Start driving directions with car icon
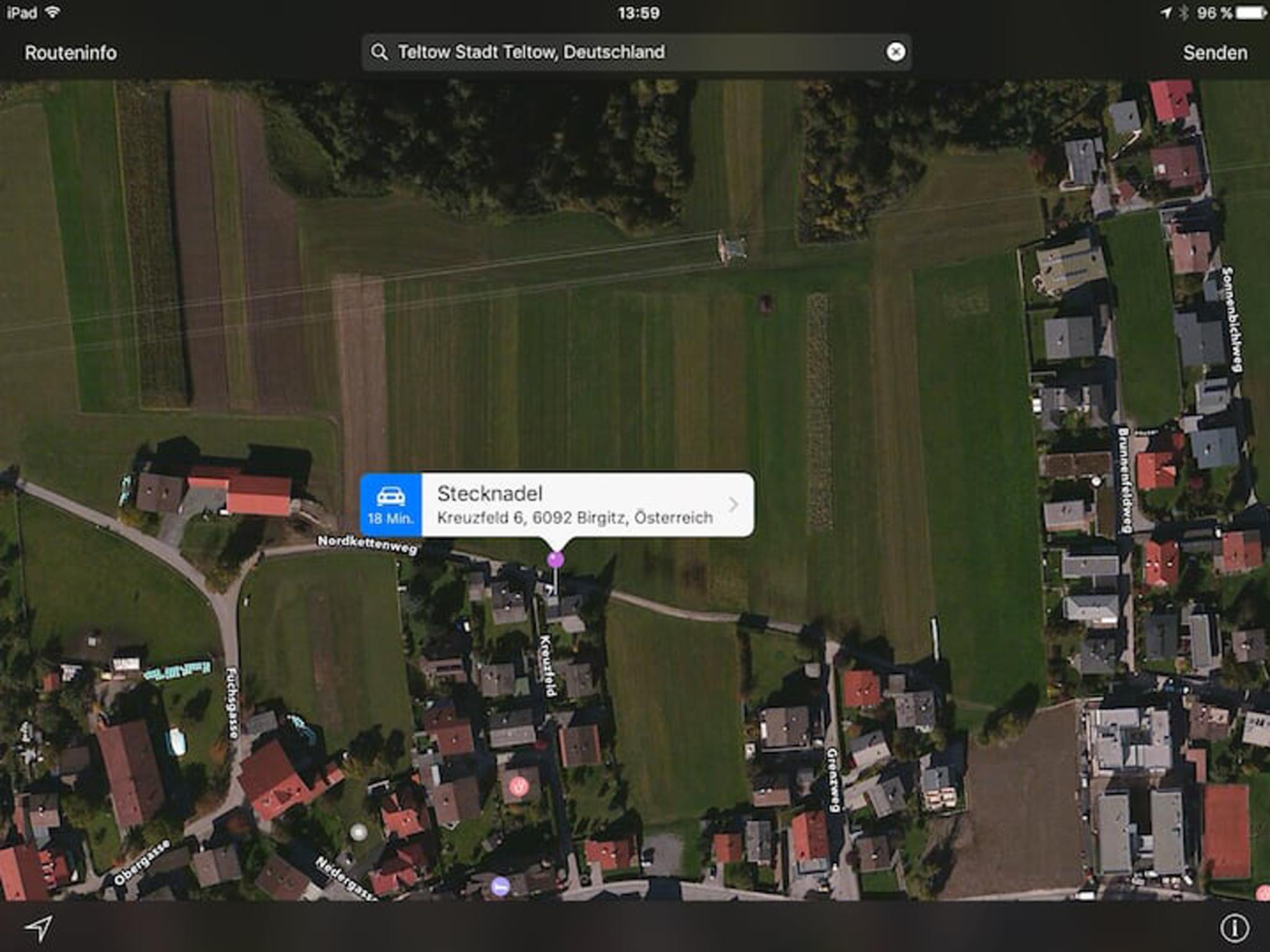Screen dimensions: 1270x952 (391, 505)
